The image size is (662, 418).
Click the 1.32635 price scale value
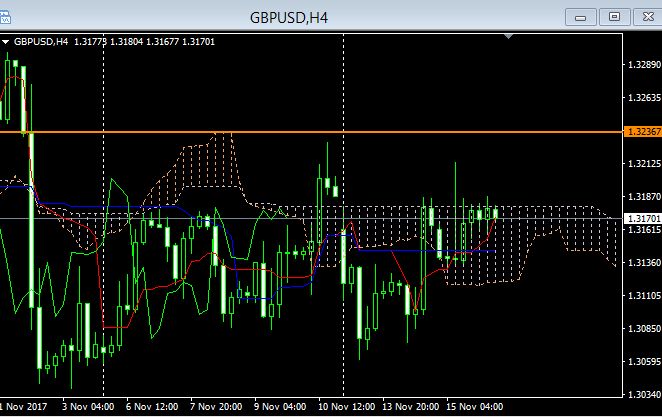click(x=644, y=98)
